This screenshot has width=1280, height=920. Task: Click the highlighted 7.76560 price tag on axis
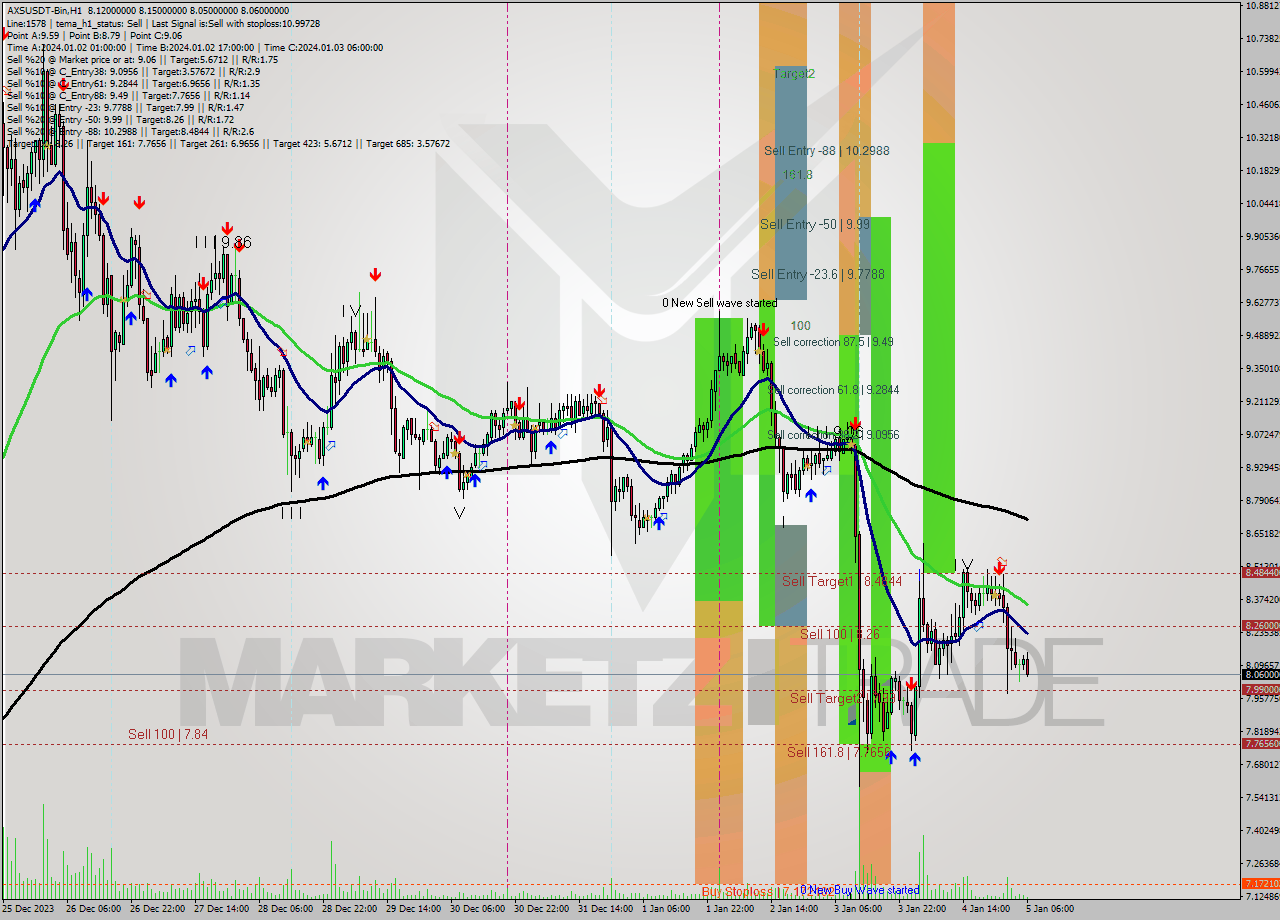point(1260,743)
